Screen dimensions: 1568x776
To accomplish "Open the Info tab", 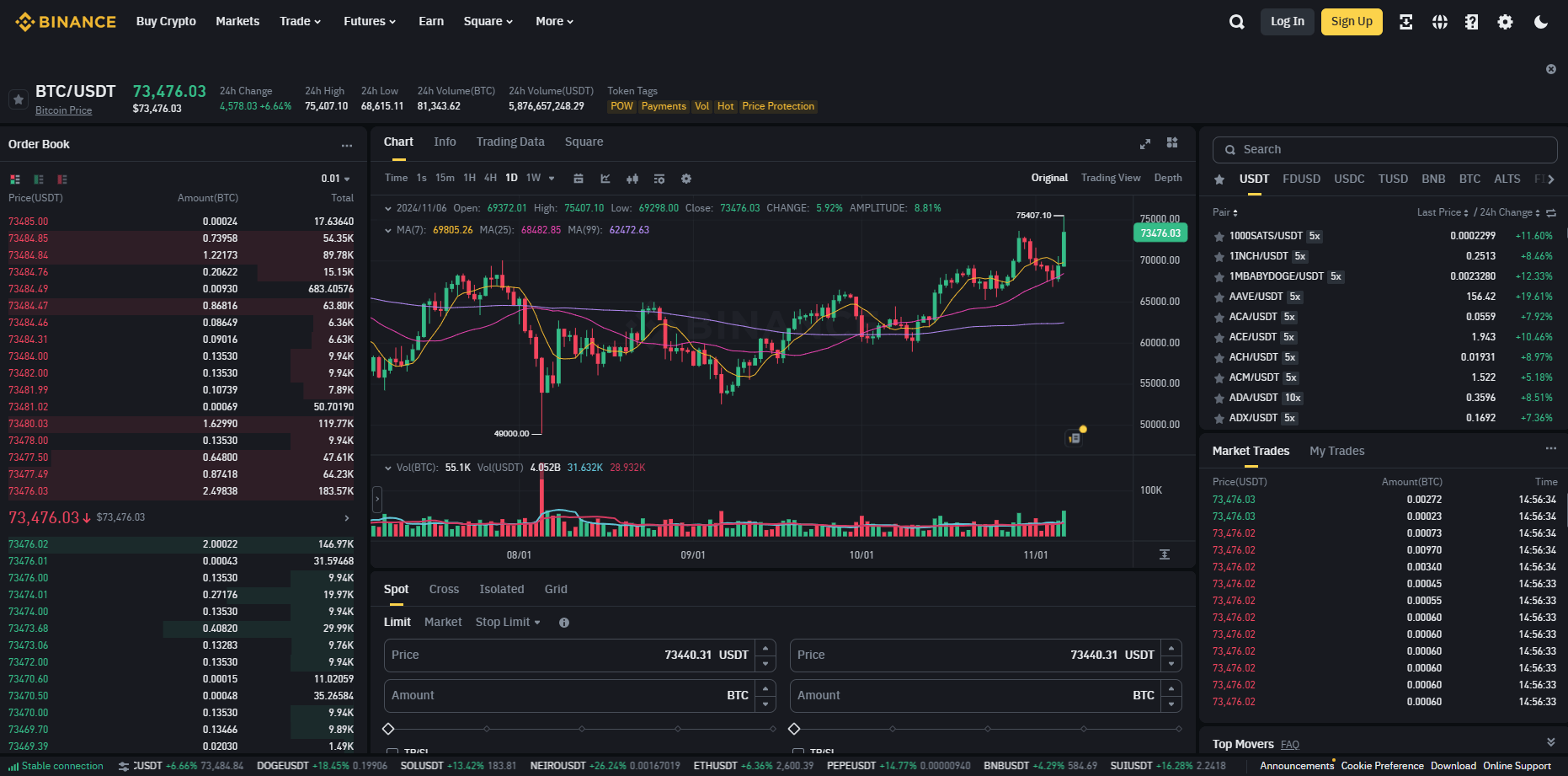I will point(445,142).
